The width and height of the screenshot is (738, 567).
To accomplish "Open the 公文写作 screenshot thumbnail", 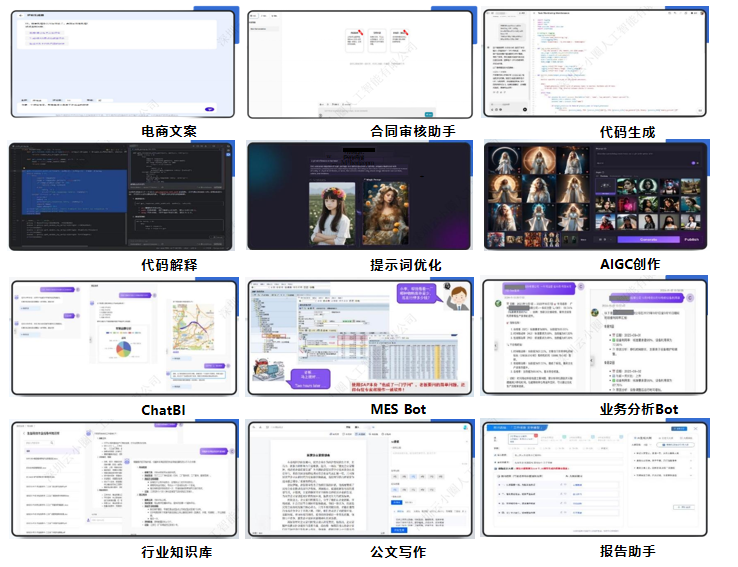I will coord(360,478).
